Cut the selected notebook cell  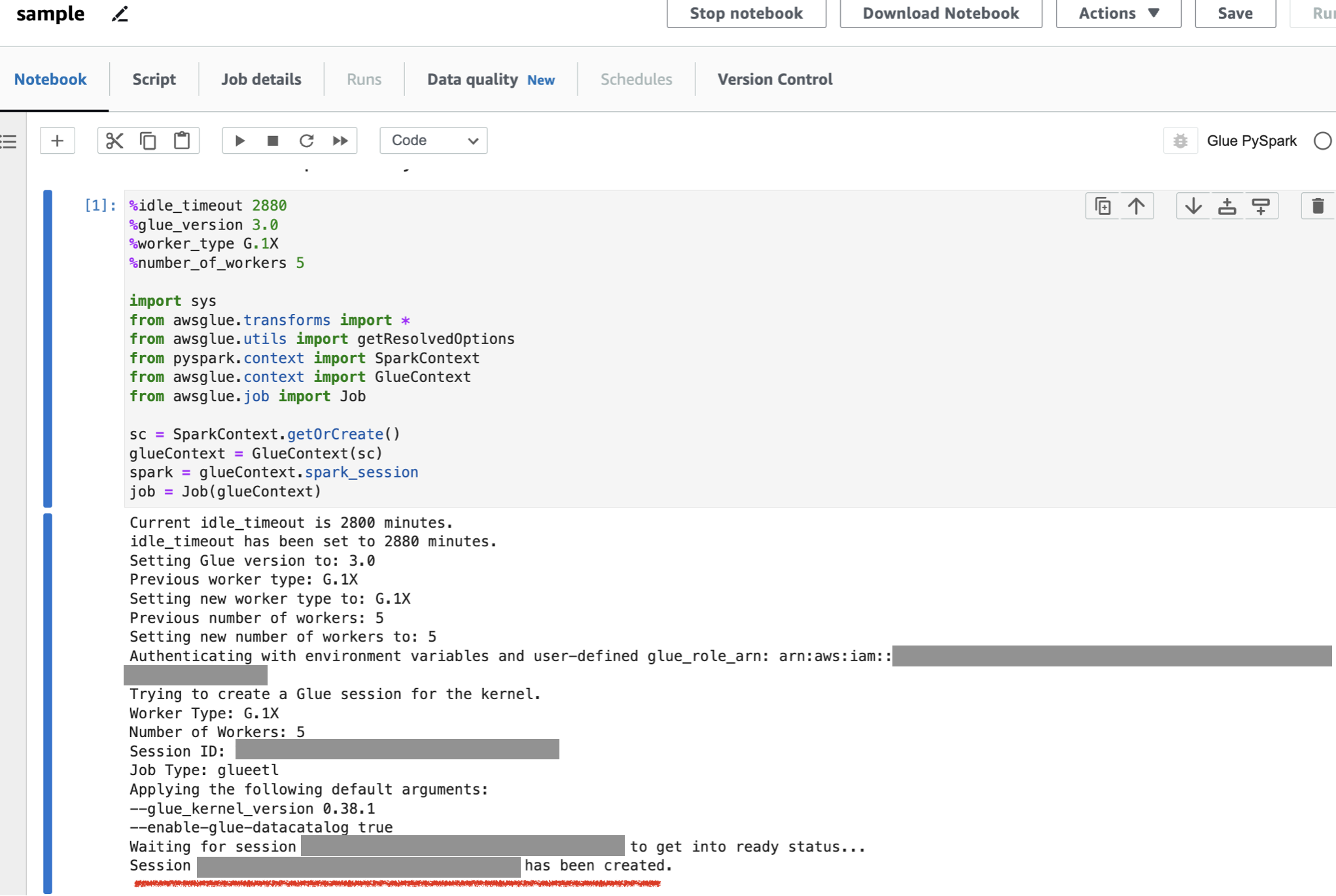(x=114, y=141)
